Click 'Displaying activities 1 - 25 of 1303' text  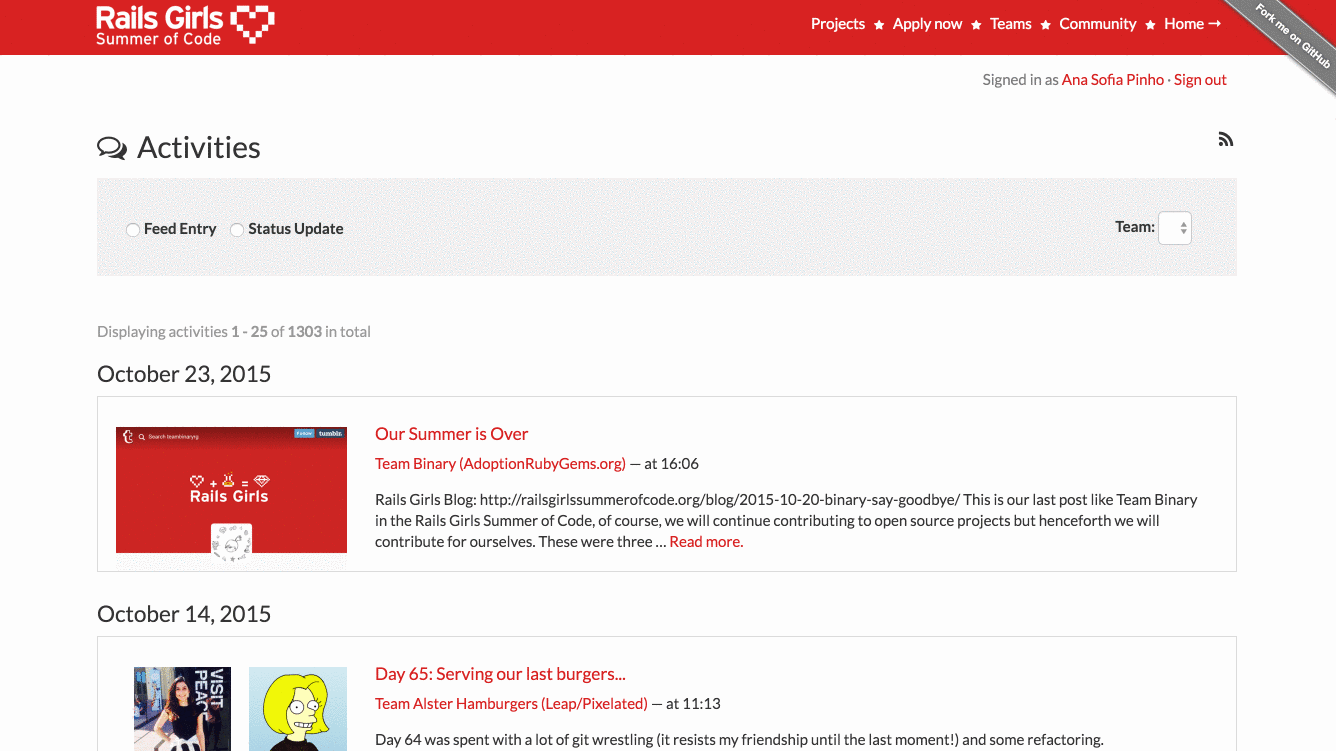[x=234, y=332]
